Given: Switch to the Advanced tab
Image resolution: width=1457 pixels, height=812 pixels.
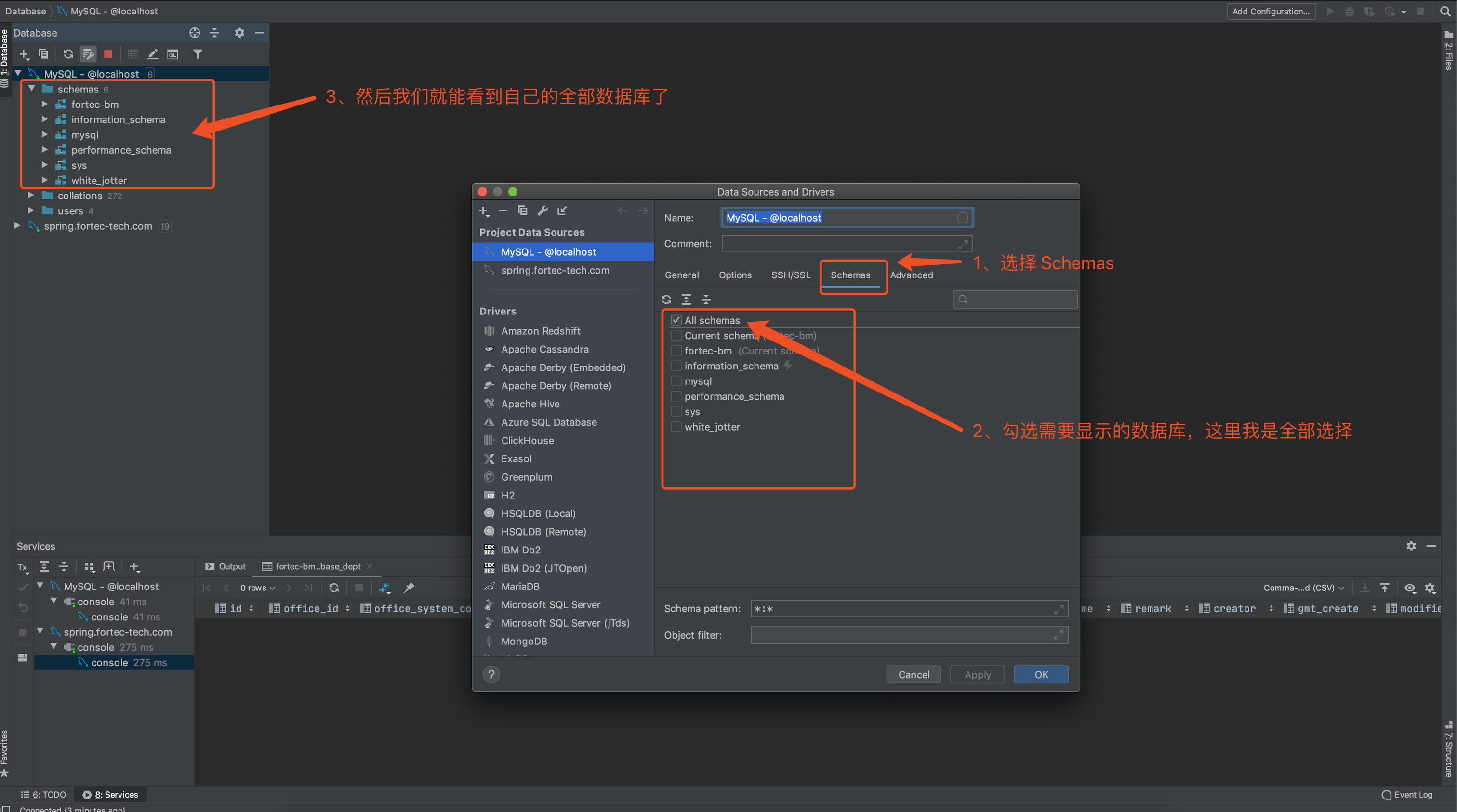Looking at the screenshot, I should point(911,275).
